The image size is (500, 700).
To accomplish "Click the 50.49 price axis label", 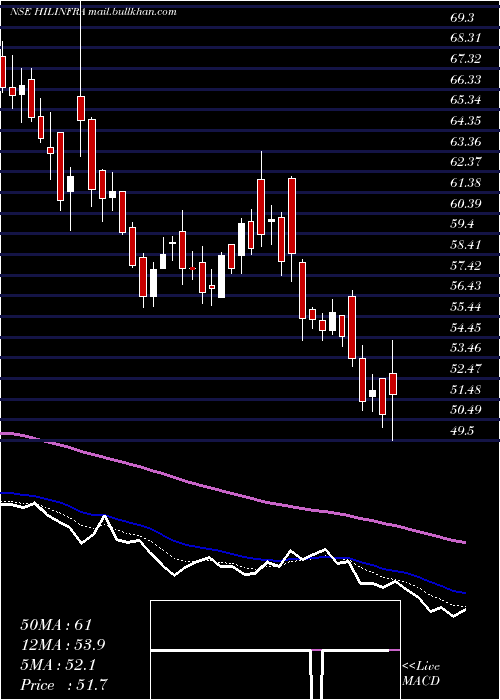I will click(465, 410).
